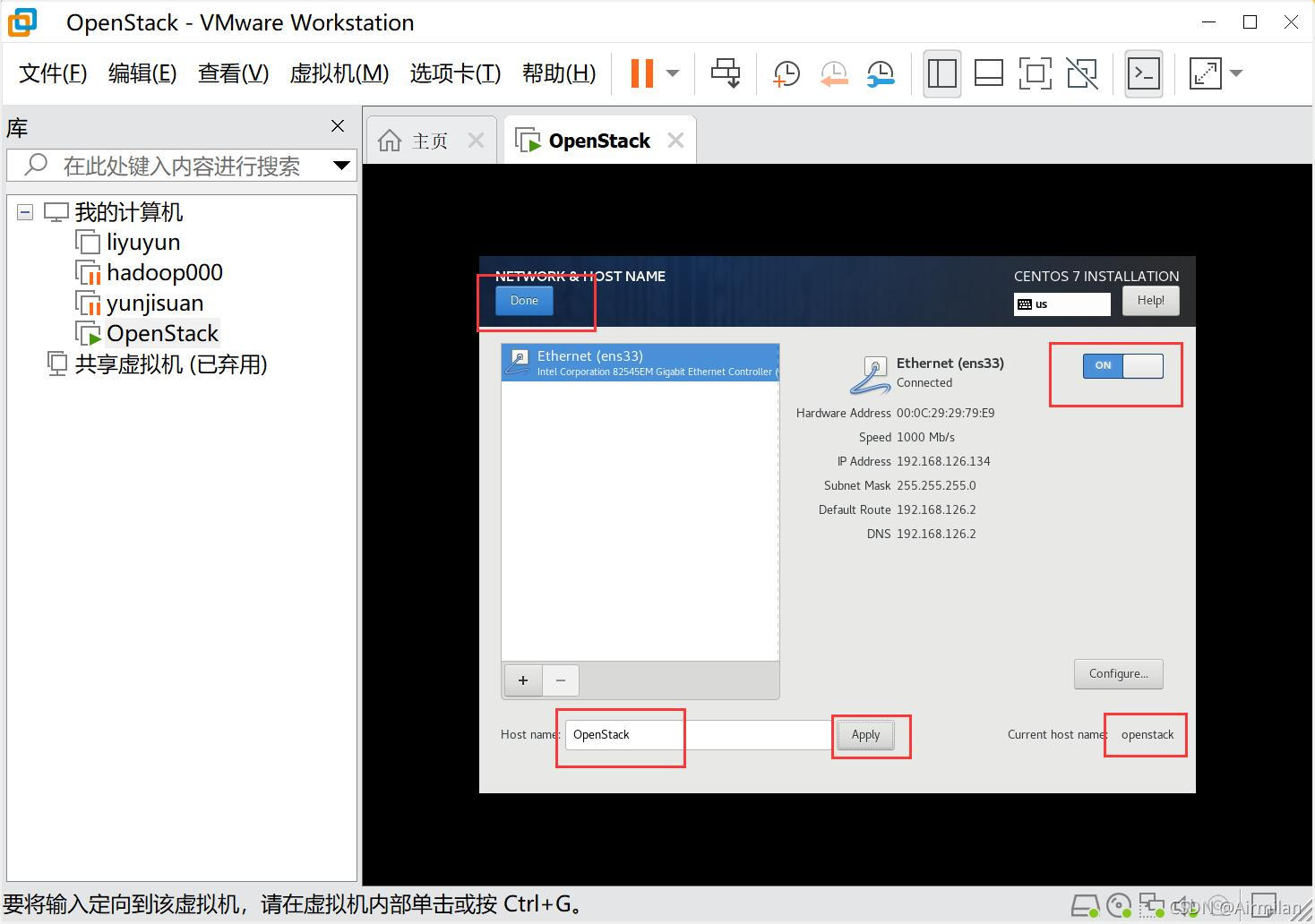Select the liyuyun virtual machine

pyautogui.click(x=143, y=243)
